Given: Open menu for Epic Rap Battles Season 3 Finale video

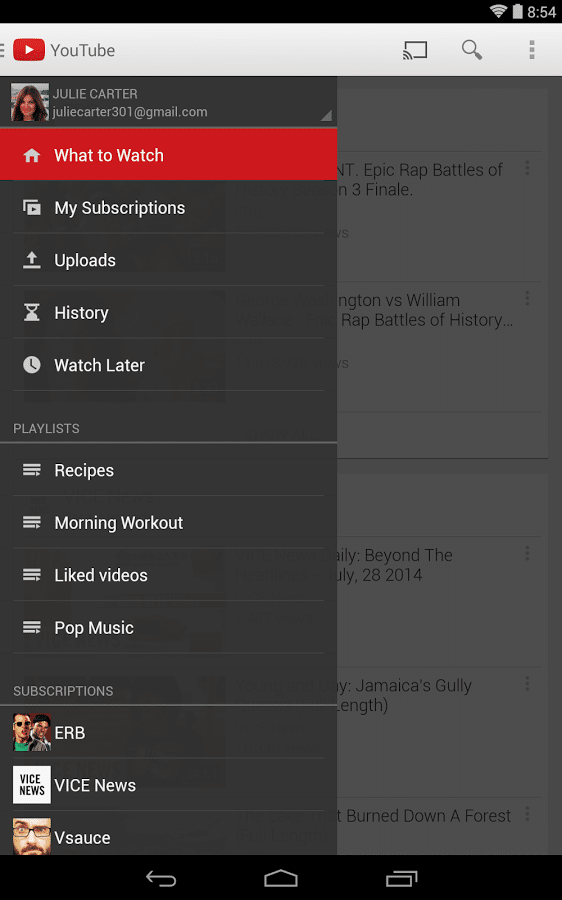Looking at the screenshot, I should click(x=527, y=169).
